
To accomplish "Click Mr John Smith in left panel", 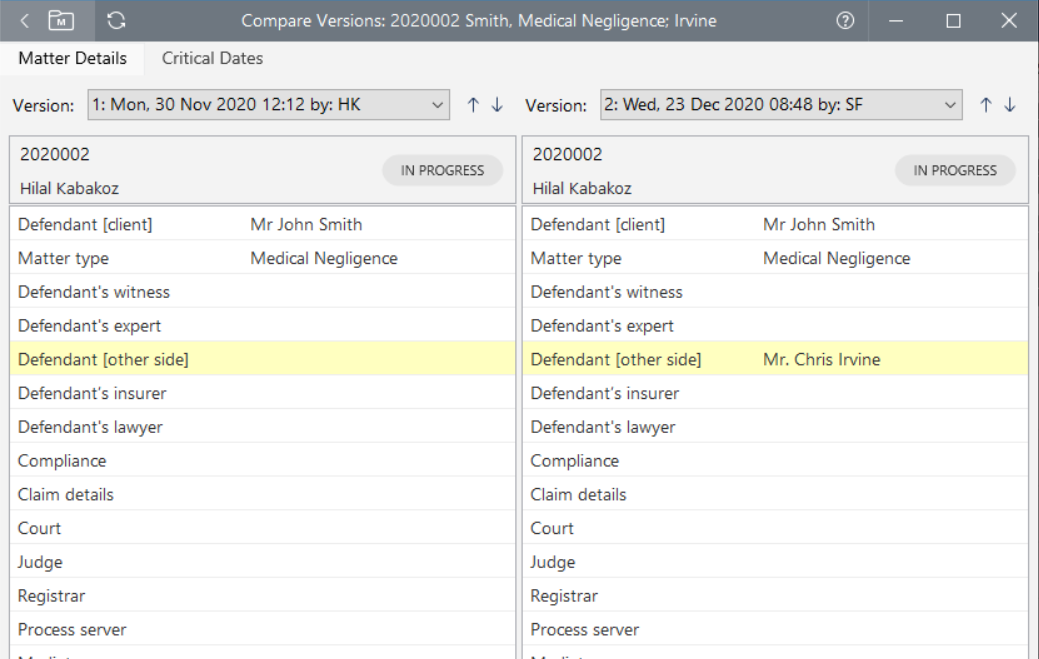I will click(x=306, y=224).
